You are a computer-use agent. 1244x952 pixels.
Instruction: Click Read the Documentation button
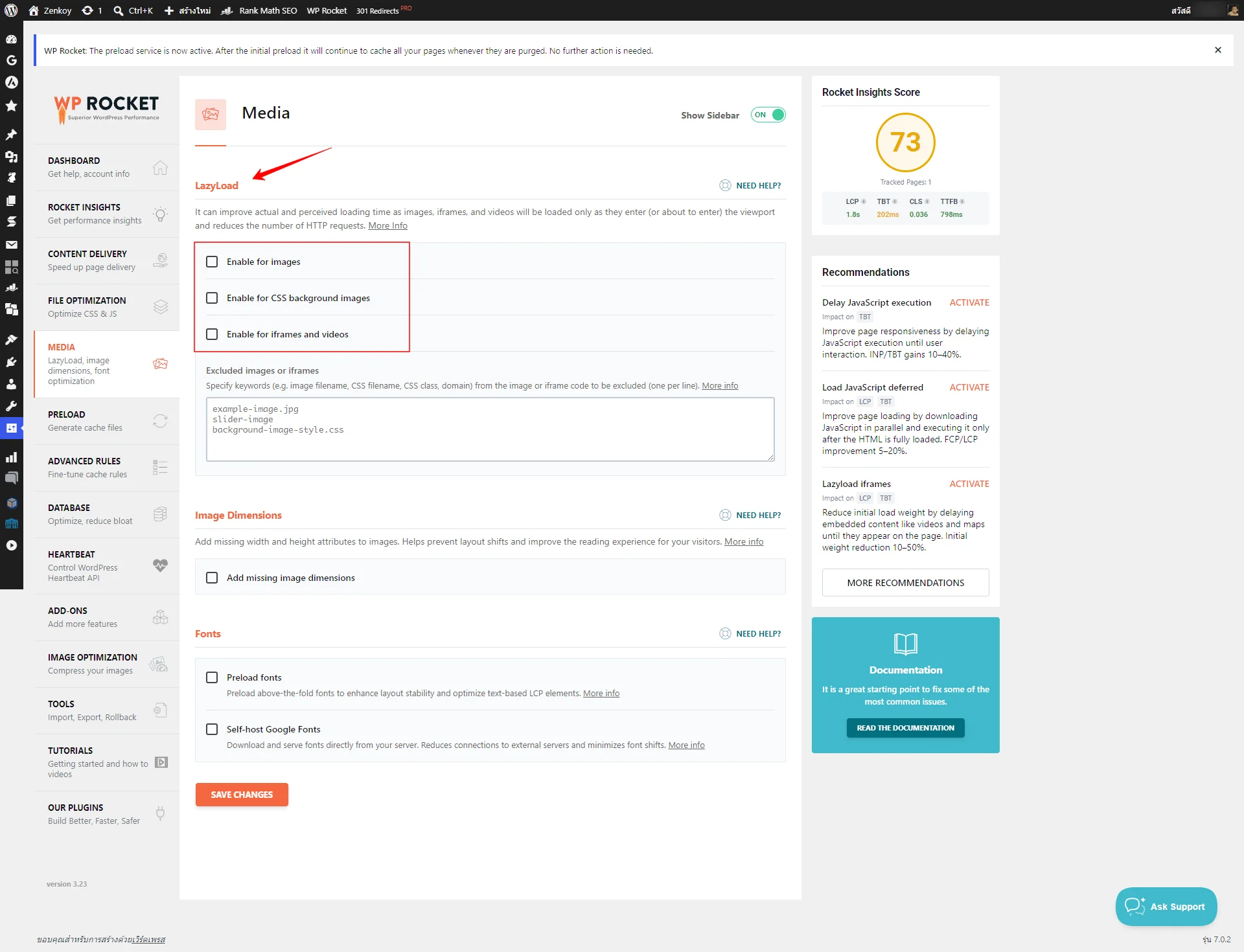click(x=905, y=728)
